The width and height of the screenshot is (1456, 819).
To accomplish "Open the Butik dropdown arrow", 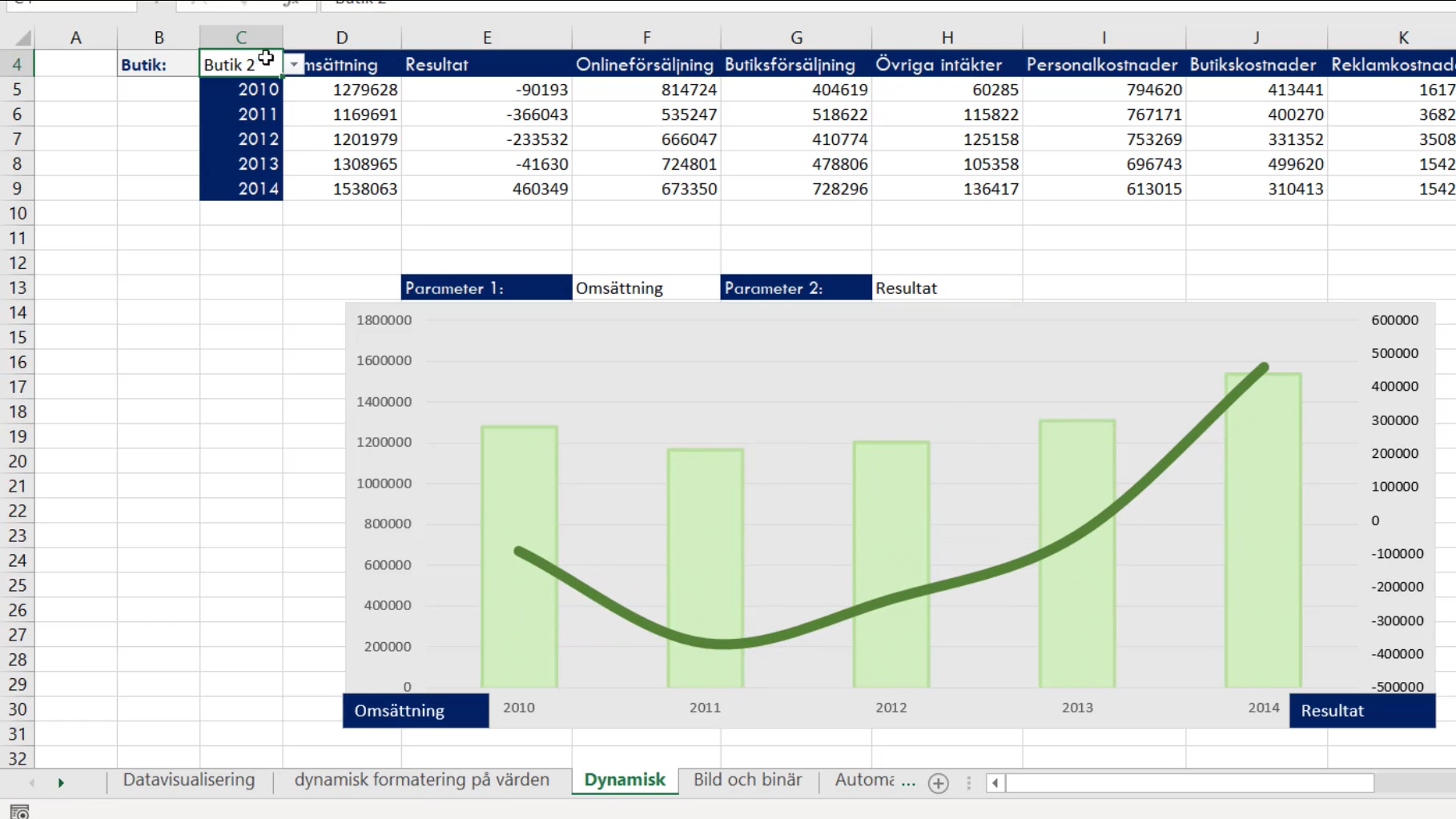I will [294, 65].
